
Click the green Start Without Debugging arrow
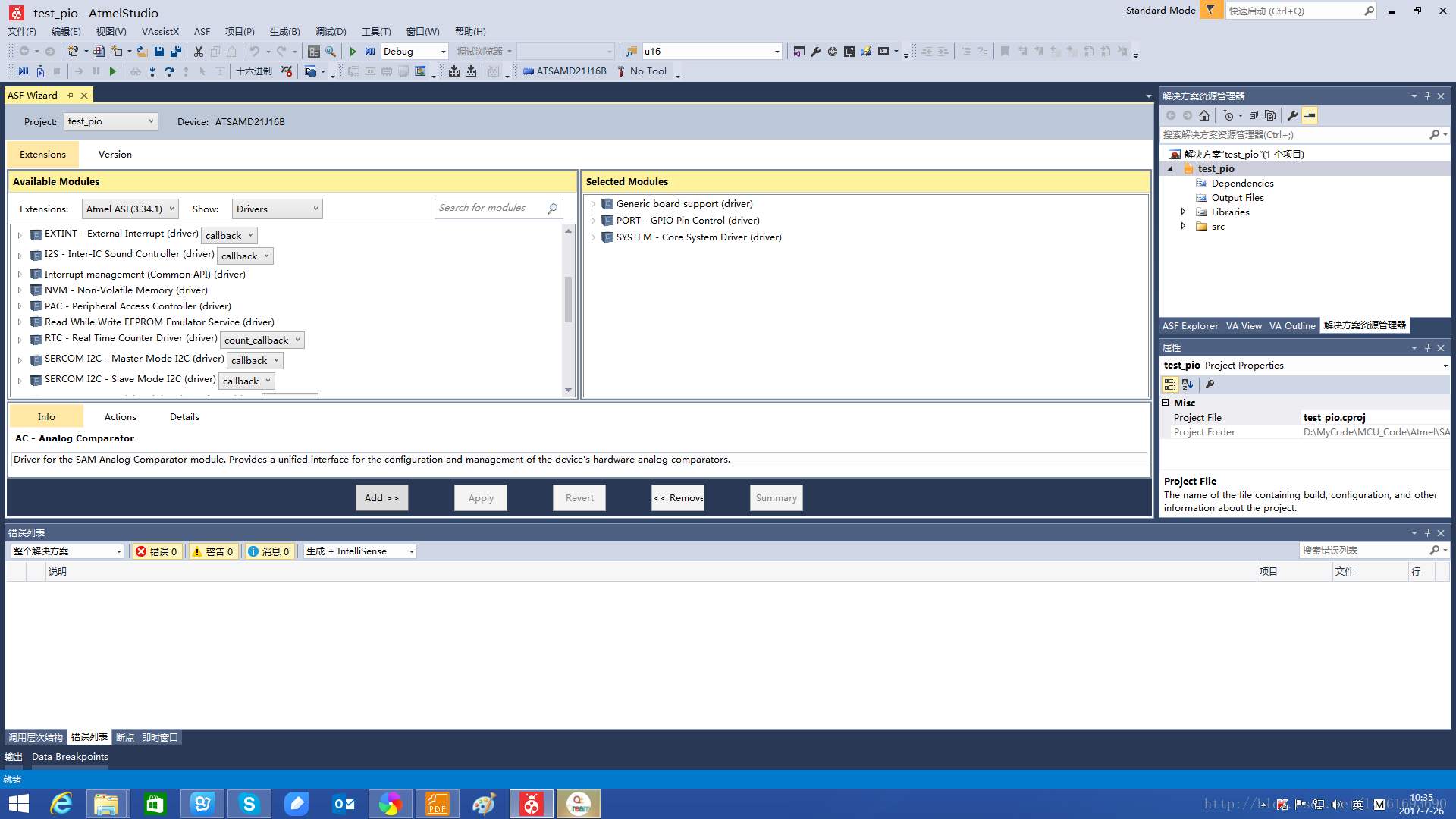pos(353,52)
